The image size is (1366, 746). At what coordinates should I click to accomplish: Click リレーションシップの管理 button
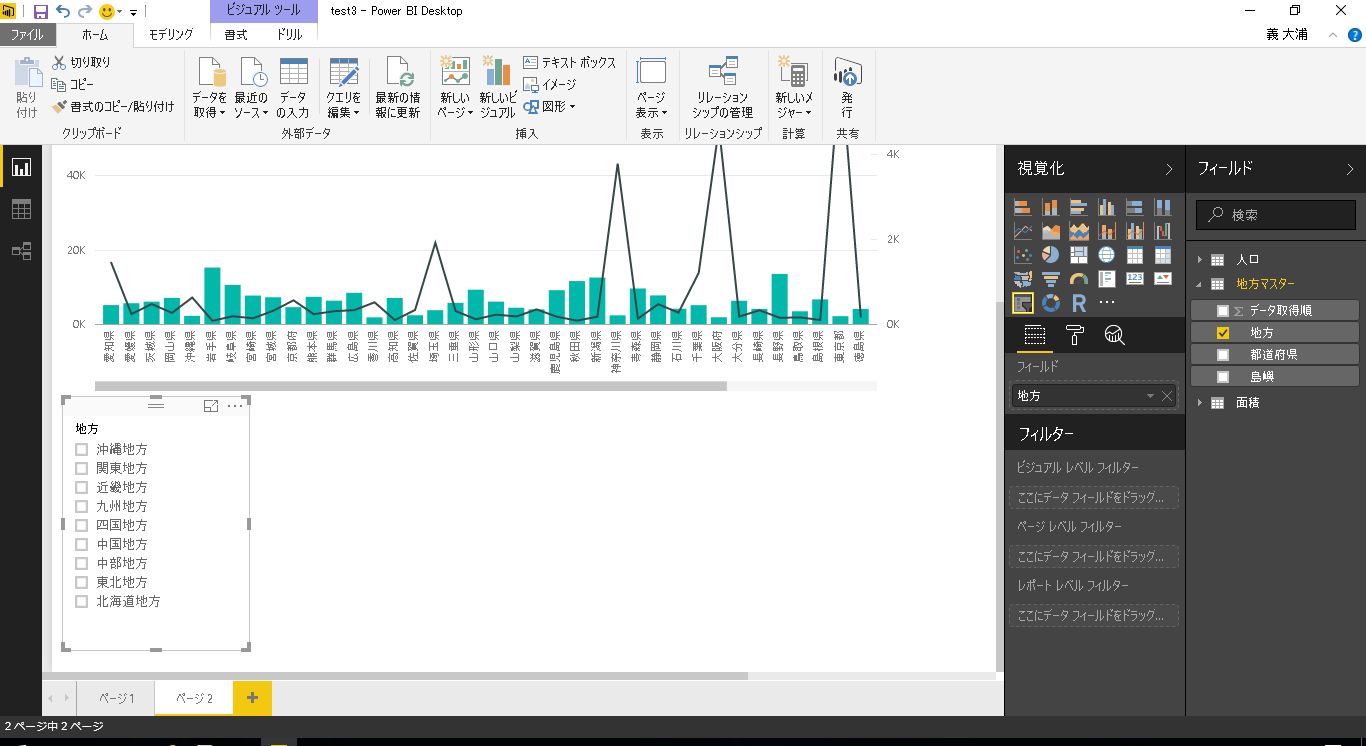pyautogui.click(x=722, y=88)
